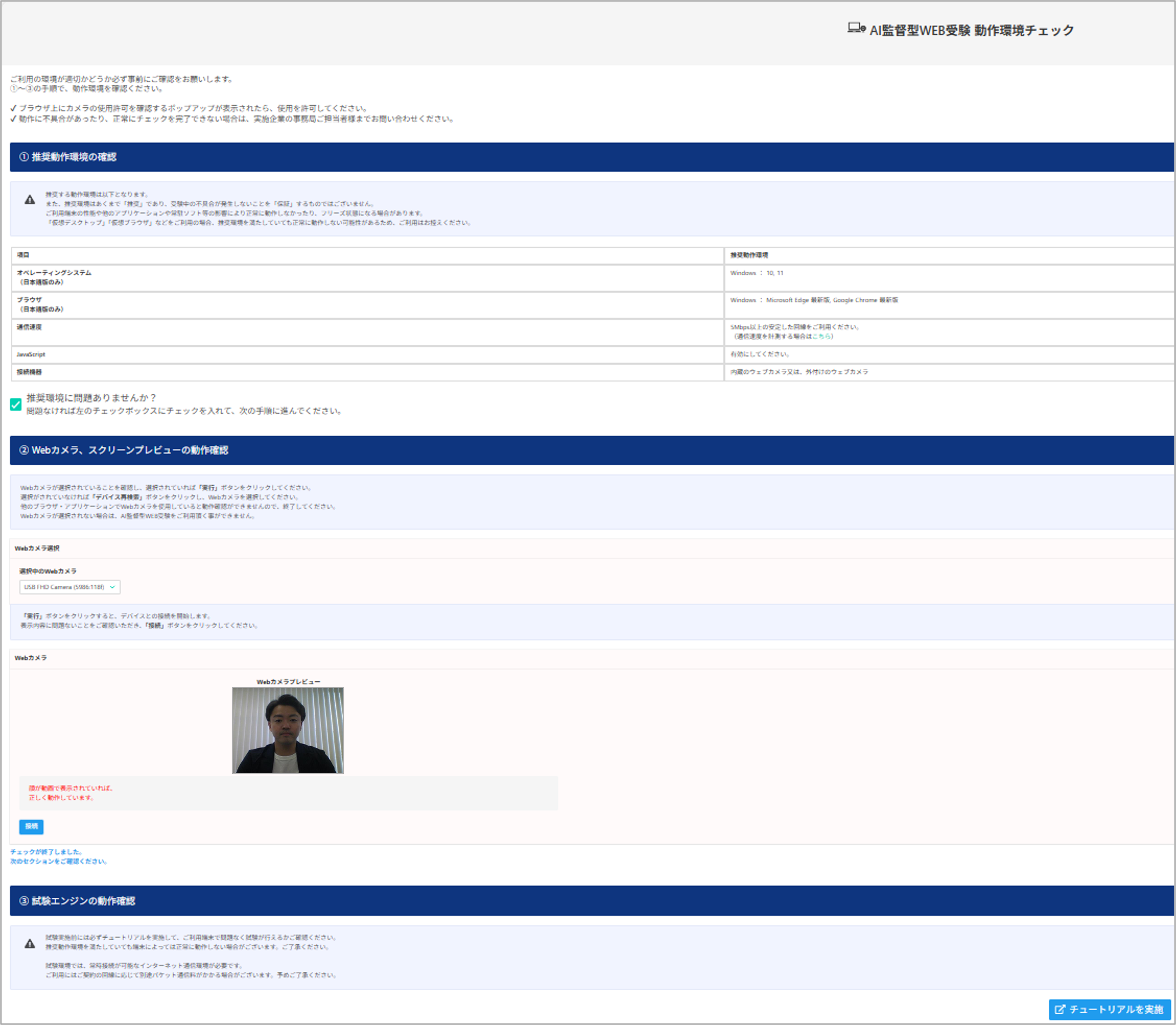Click the 推奨動作環境 column header
The image size is (1176, 1025).
point(949,255)
